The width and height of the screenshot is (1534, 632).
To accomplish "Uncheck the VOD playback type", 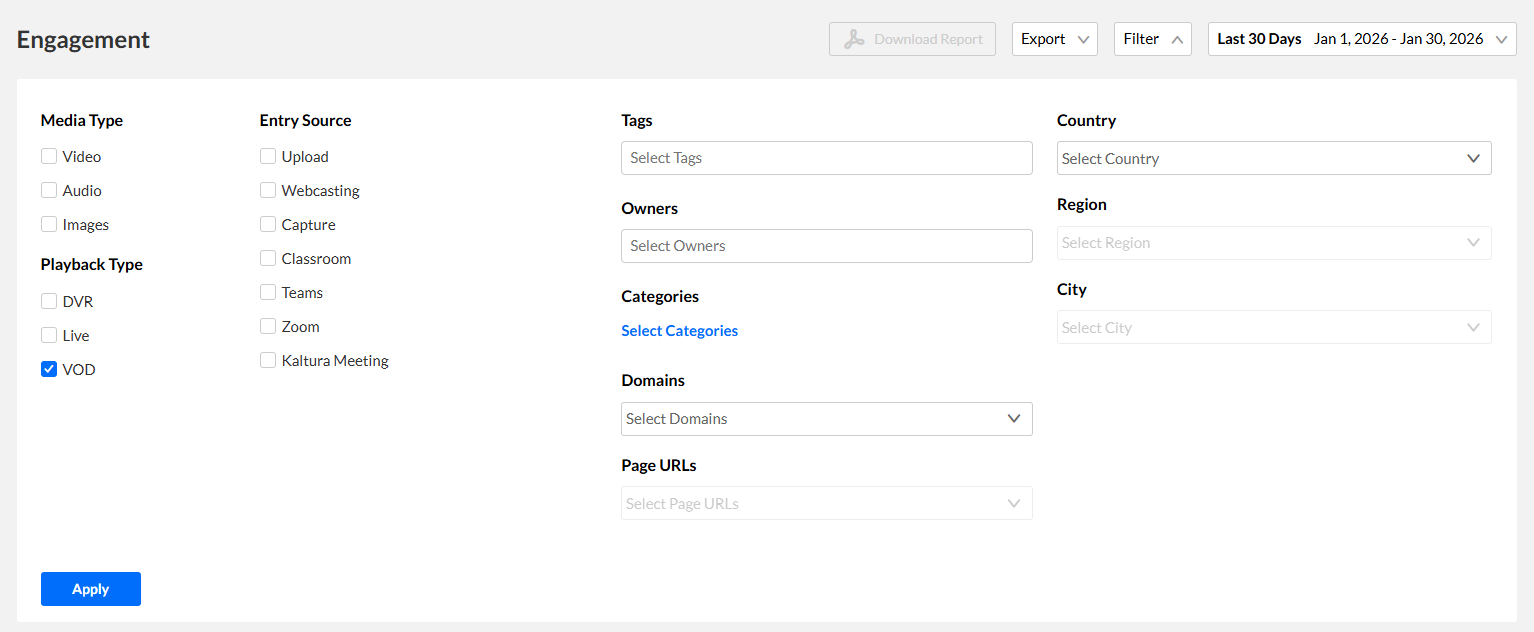I will (49, 369).
